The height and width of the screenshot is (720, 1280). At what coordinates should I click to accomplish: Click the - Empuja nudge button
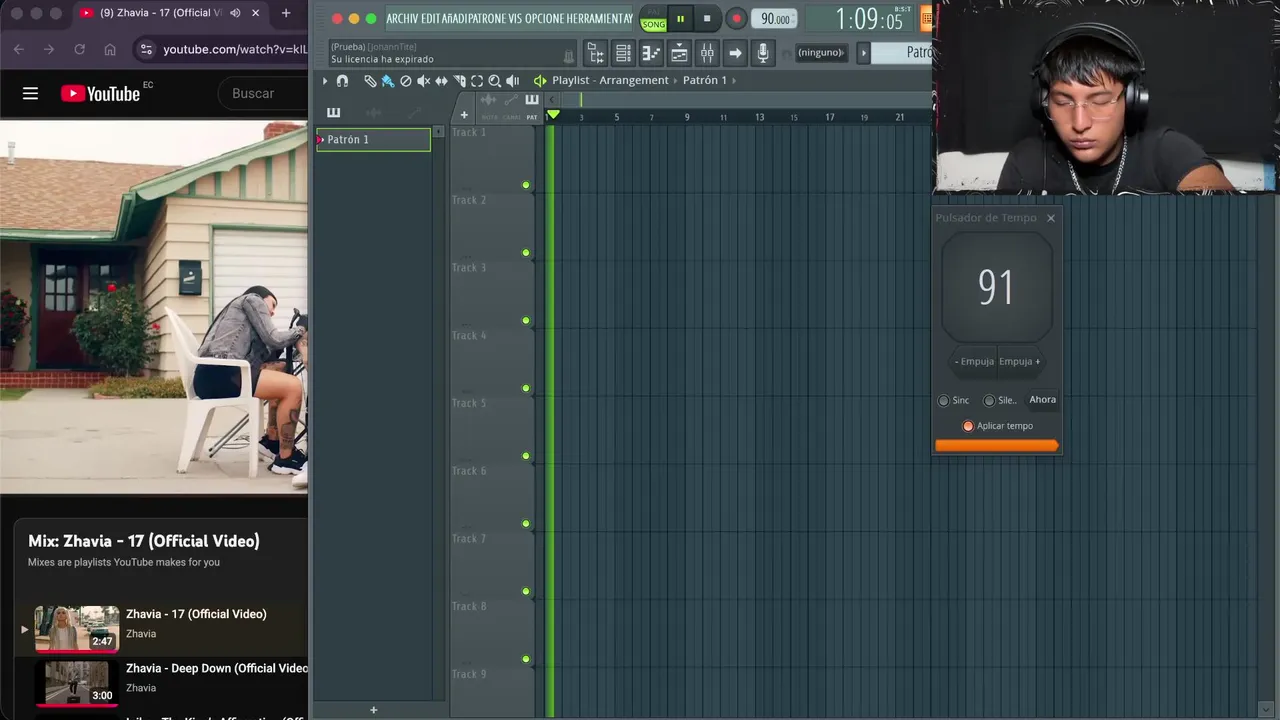(x=974, y=361)
